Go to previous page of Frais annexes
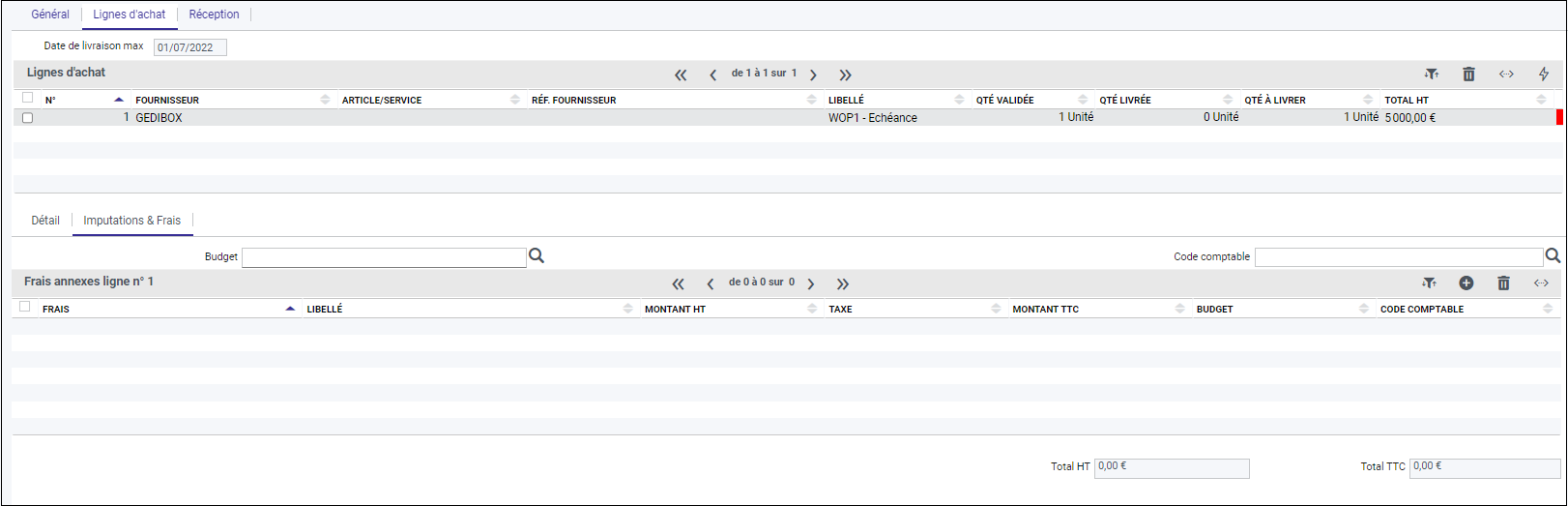 [x=710, y=283]
